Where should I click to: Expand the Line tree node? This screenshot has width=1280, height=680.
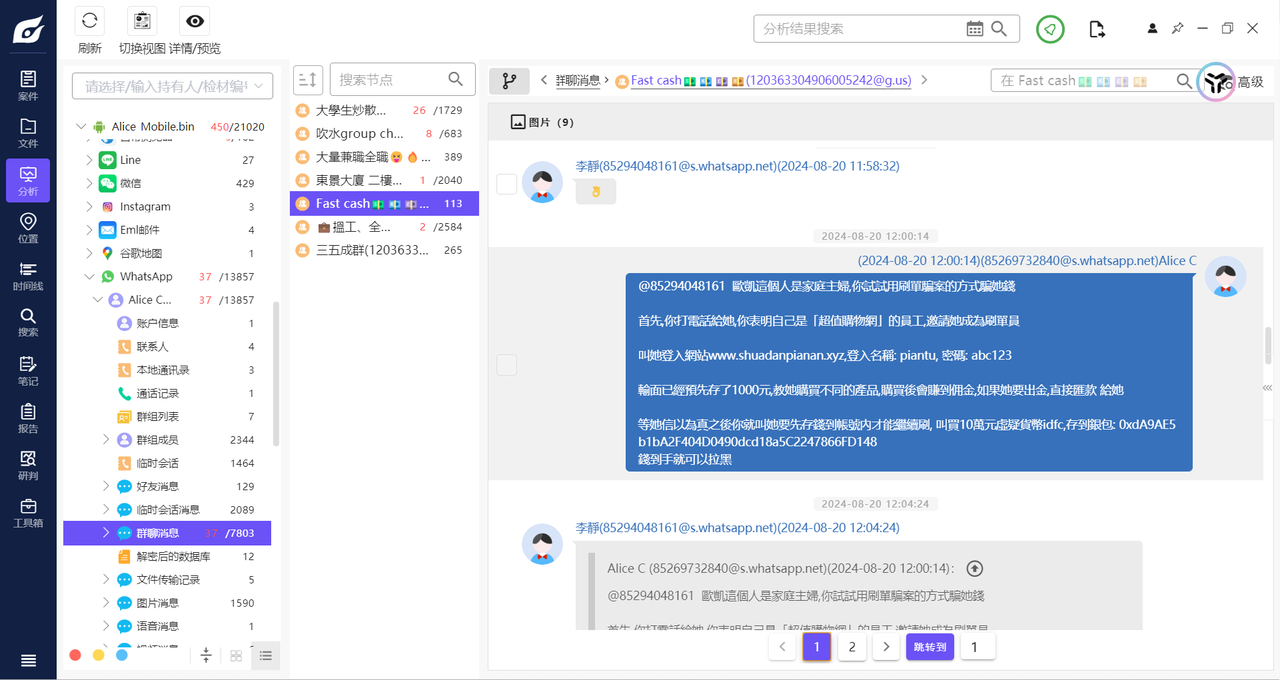pyautogui.click(x=89, y=160)
